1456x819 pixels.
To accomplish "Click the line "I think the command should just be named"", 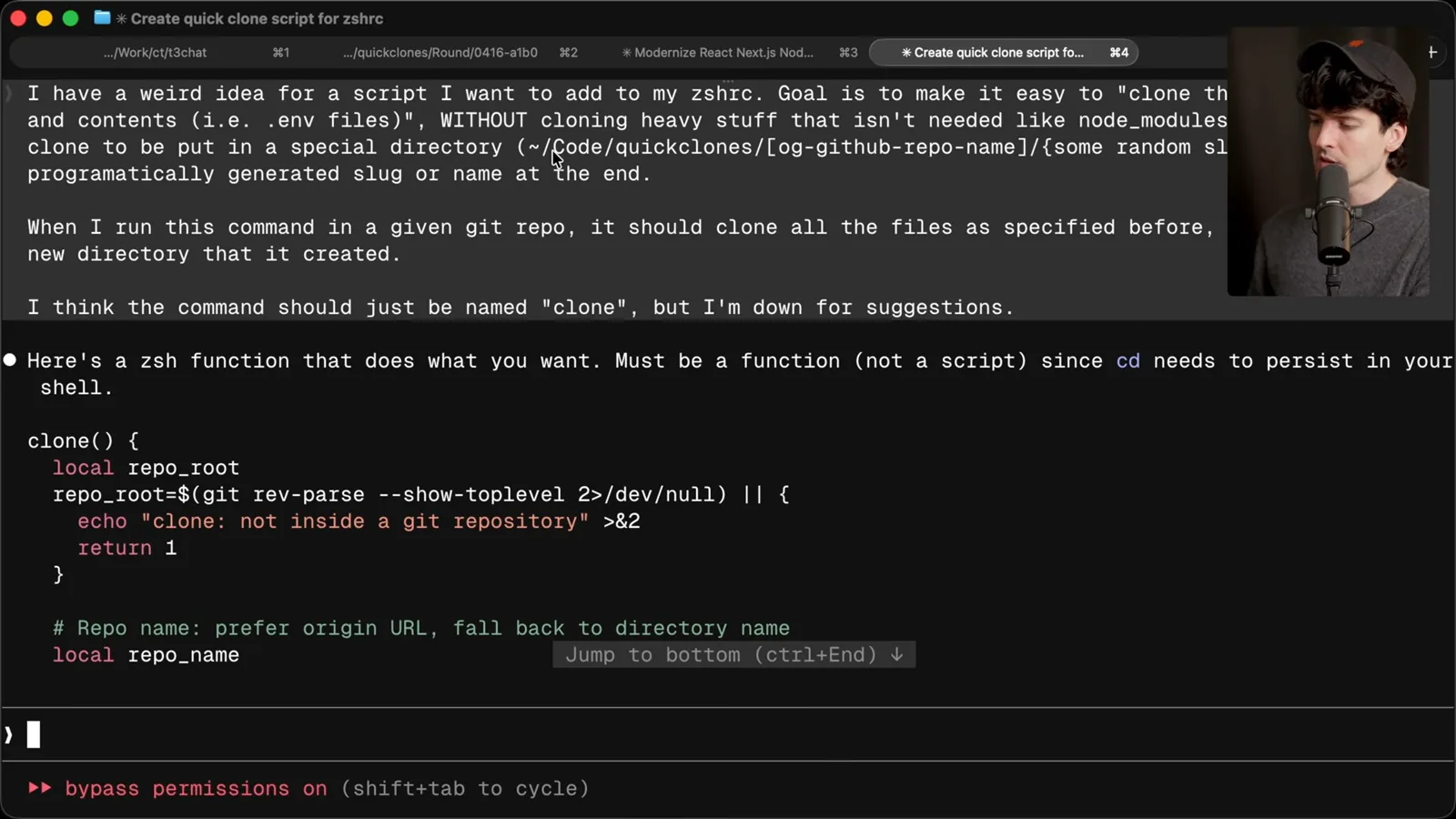I will [521, 308].
